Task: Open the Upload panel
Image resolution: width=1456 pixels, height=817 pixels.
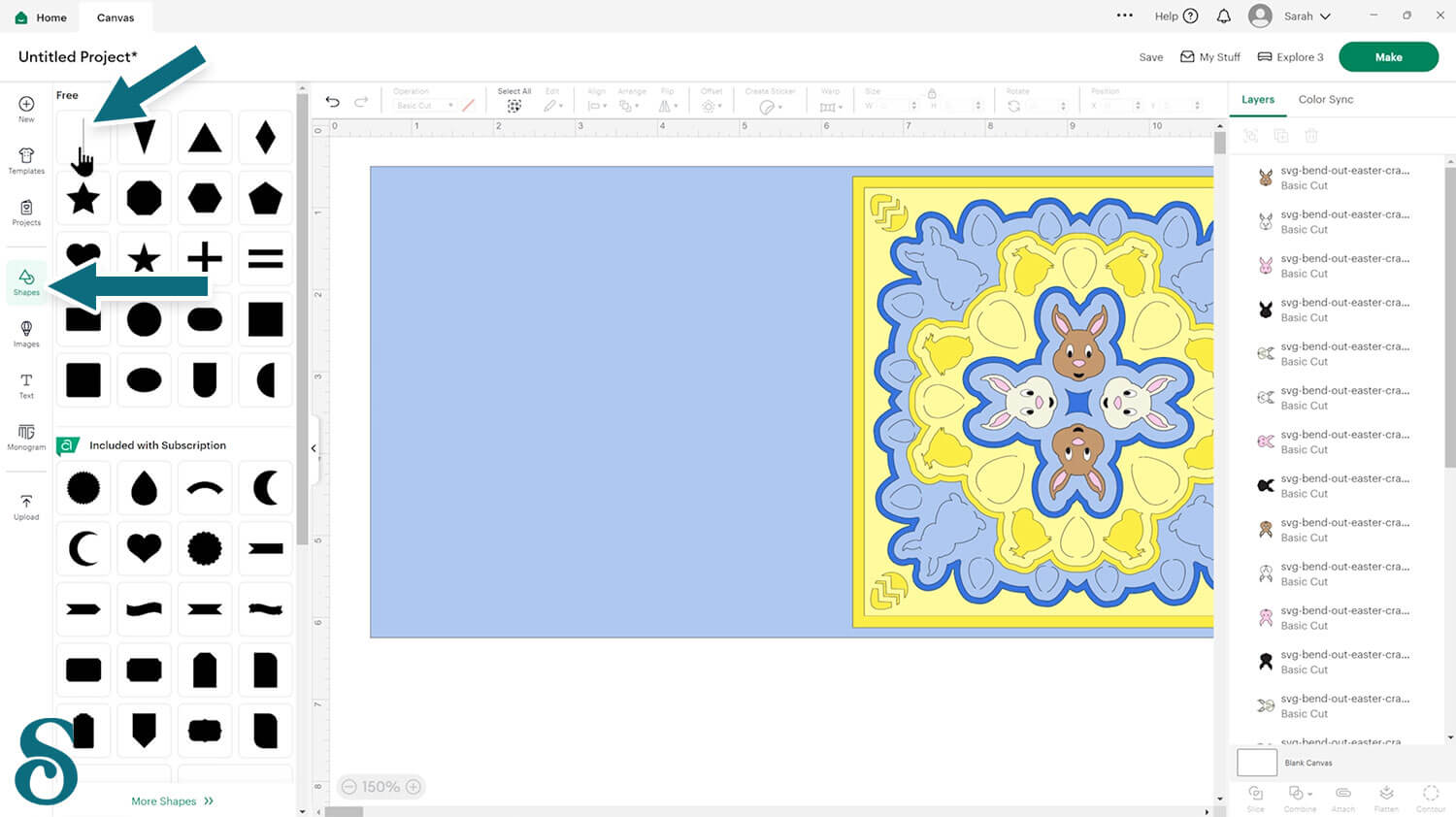Action: pos(26,507)
